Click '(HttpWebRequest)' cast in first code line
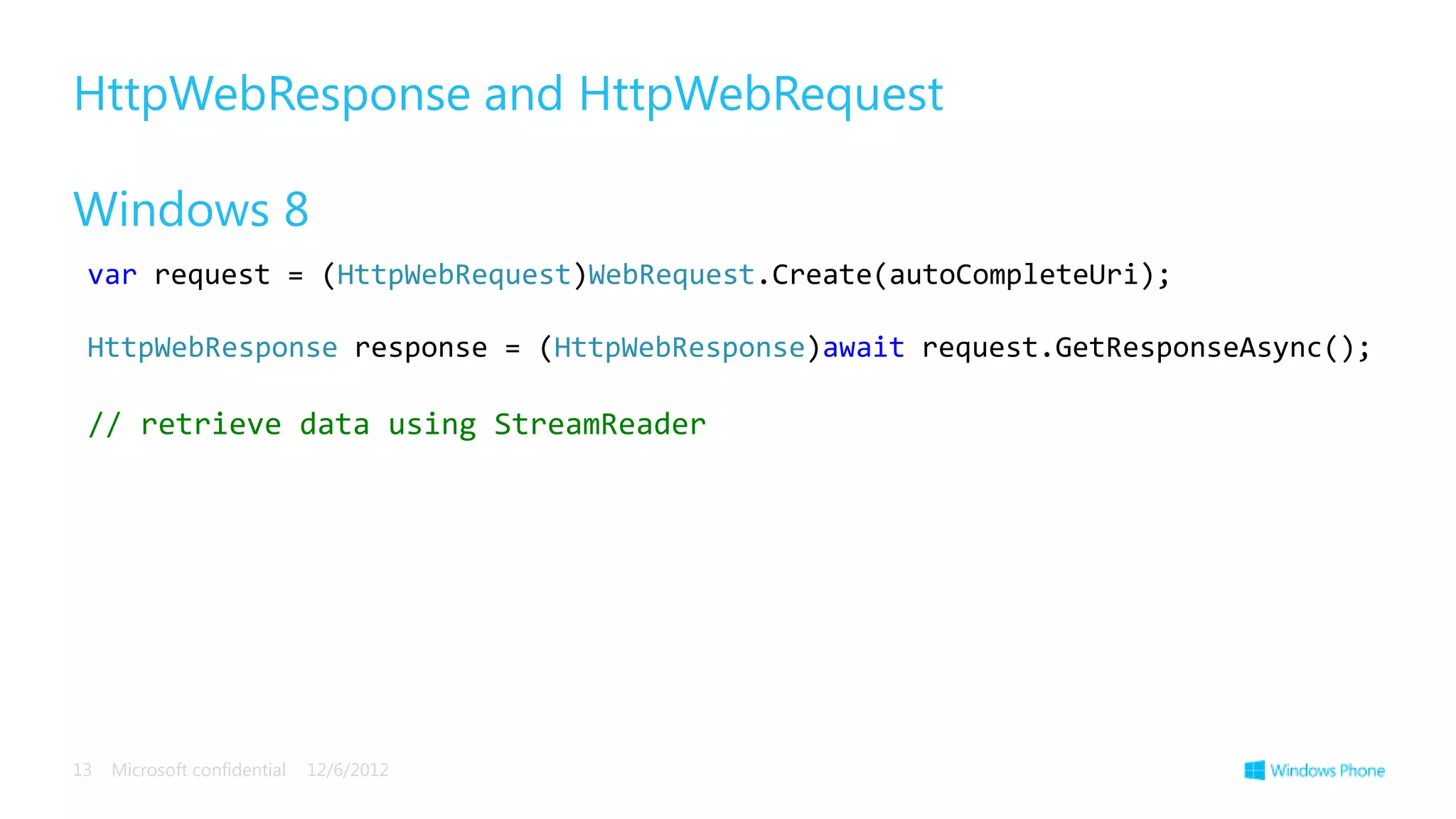1456x819 pixels. (x=454, y=275)
